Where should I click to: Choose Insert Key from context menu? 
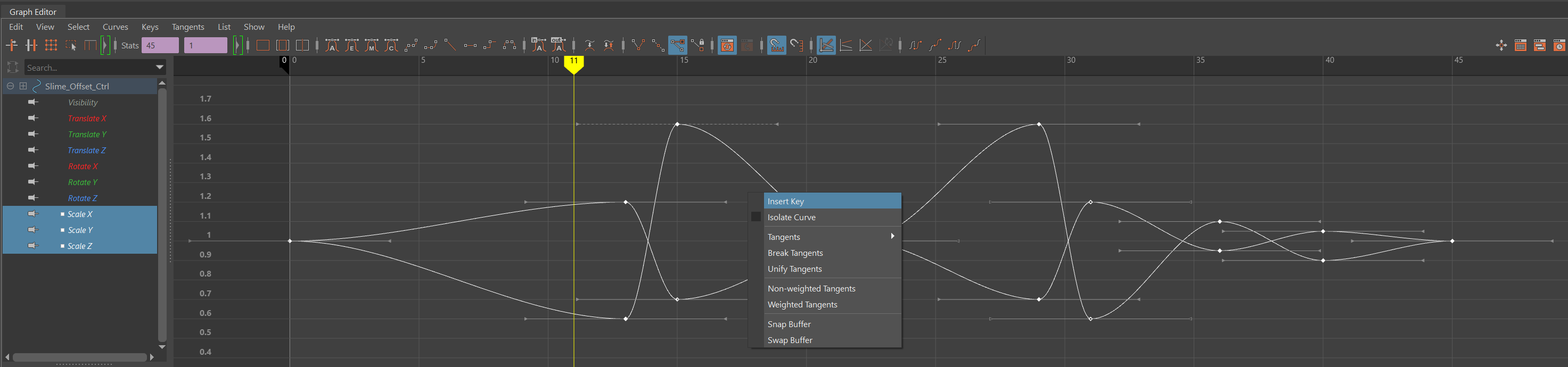832,201
